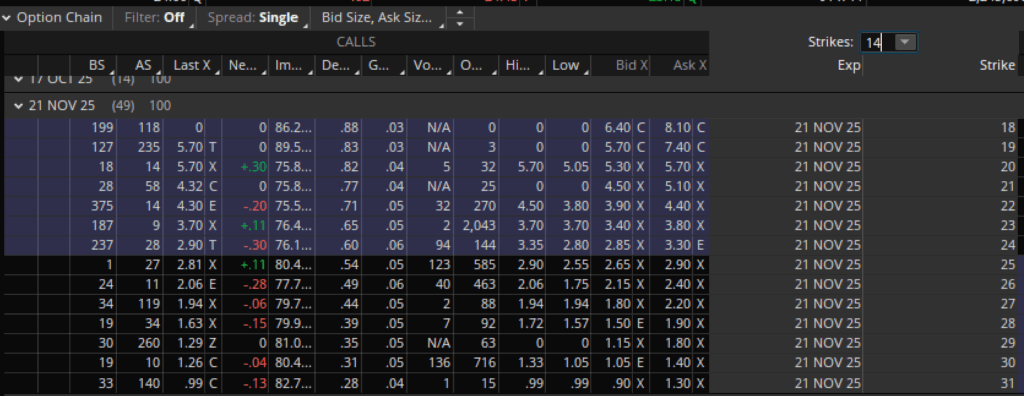Image resolution: width=1024 pixels, height=396 pixels.
Task: Open the Strikes count dropdown arrow
Action: tap(905, 42)
